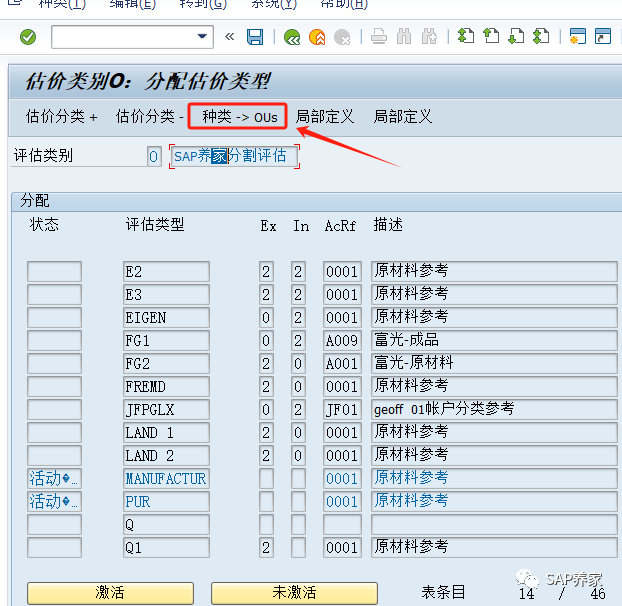
Task: Select the EIGEN valuation type cell
Action: tap(166, 318)
